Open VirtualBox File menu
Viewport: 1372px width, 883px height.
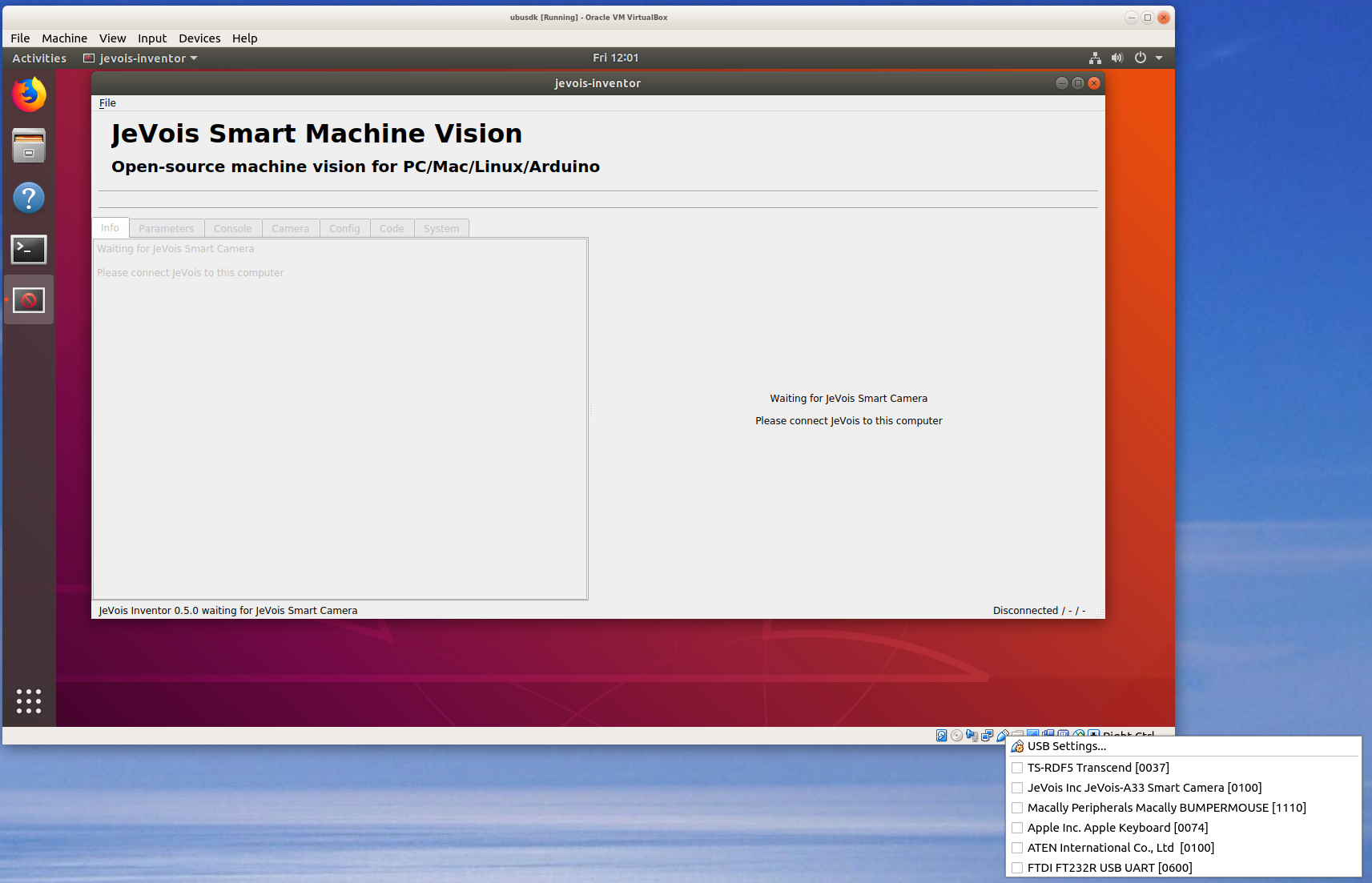pyautogui.click(x=20, y=38)
